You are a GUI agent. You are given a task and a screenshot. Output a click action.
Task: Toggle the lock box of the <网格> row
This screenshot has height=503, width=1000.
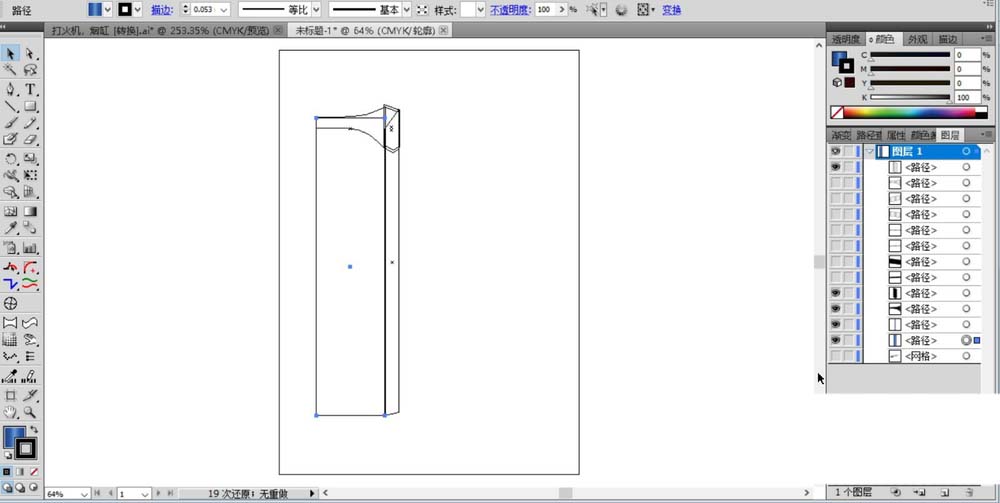click(x=848, y=356)
